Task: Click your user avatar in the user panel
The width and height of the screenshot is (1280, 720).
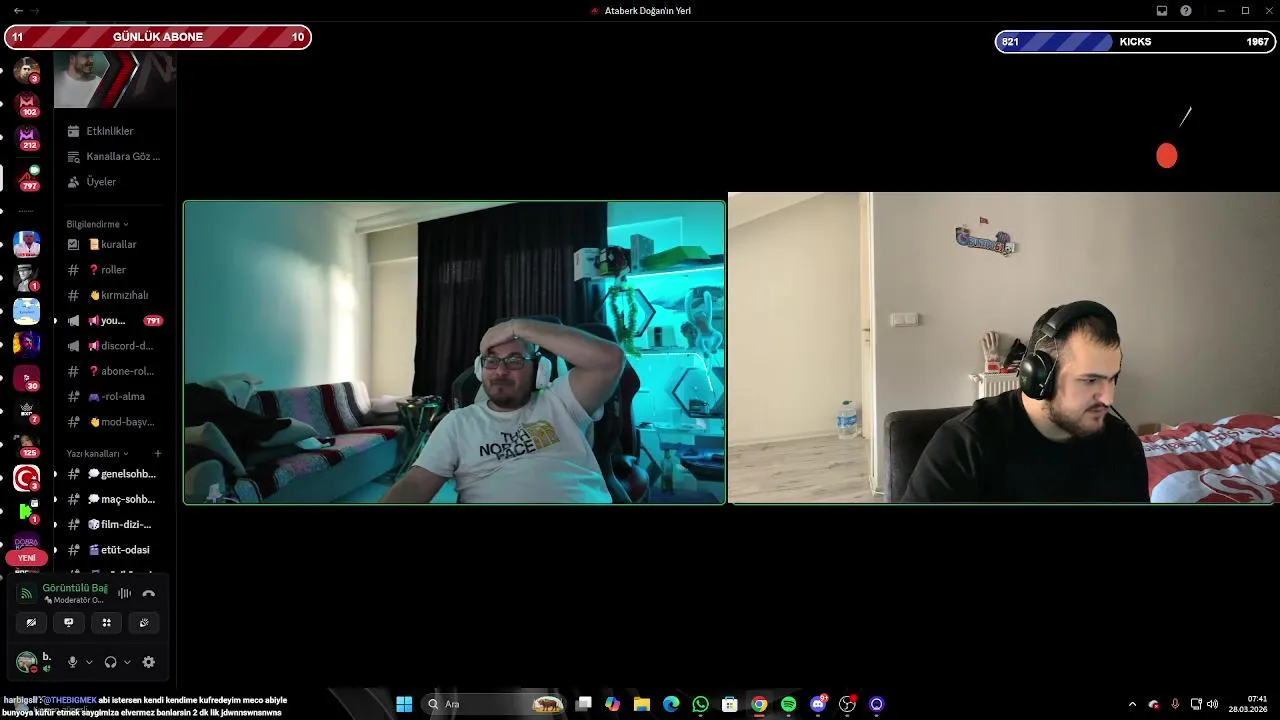Action: [27, 662]
